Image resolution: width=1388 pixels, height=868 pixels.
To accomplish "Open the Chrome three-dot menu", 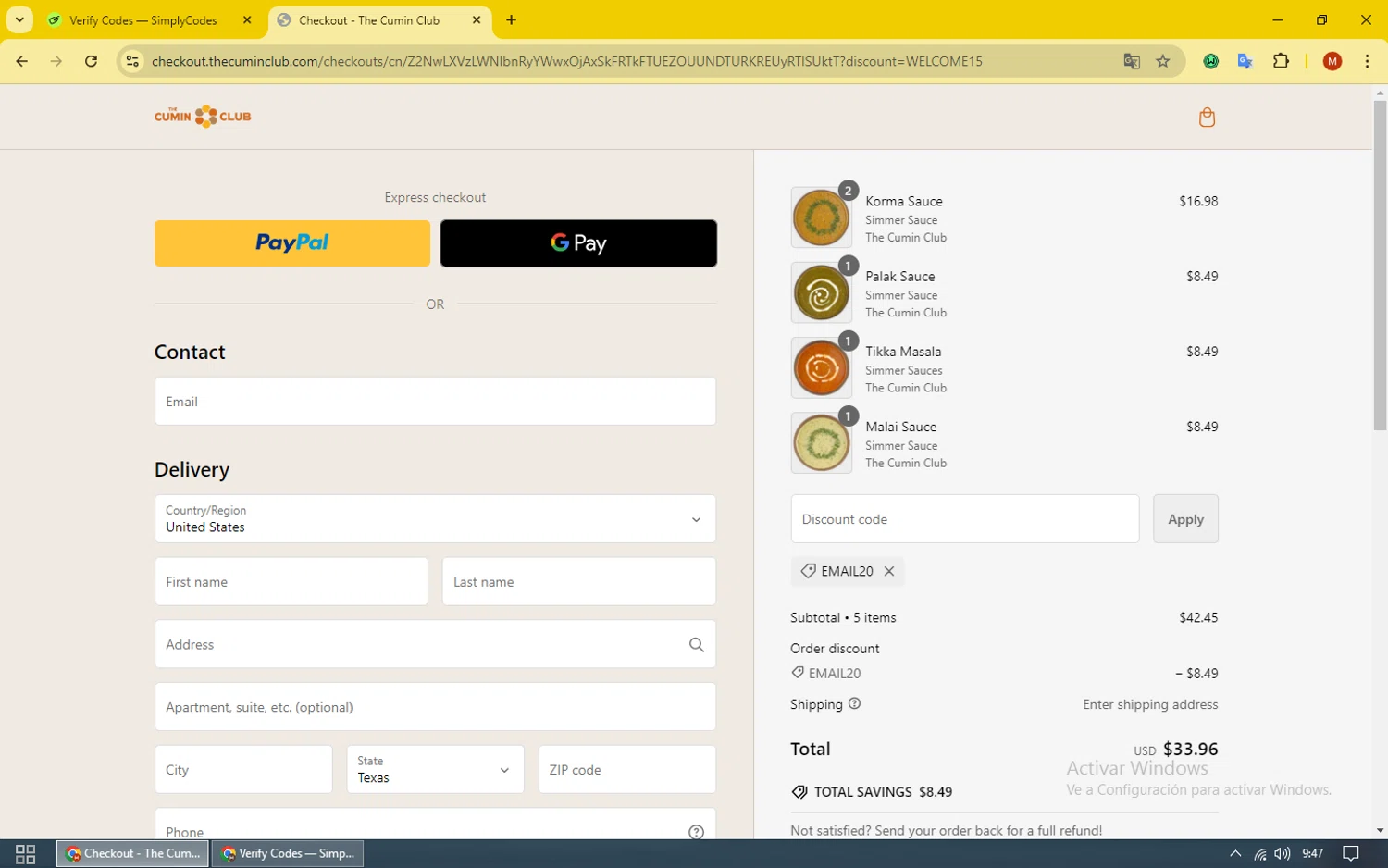I will coord(1367,61).
